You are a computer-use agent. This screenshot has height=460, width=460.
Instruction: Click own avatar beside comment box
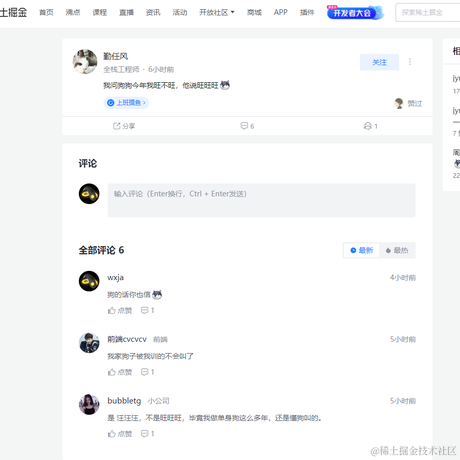click(89, 194)
